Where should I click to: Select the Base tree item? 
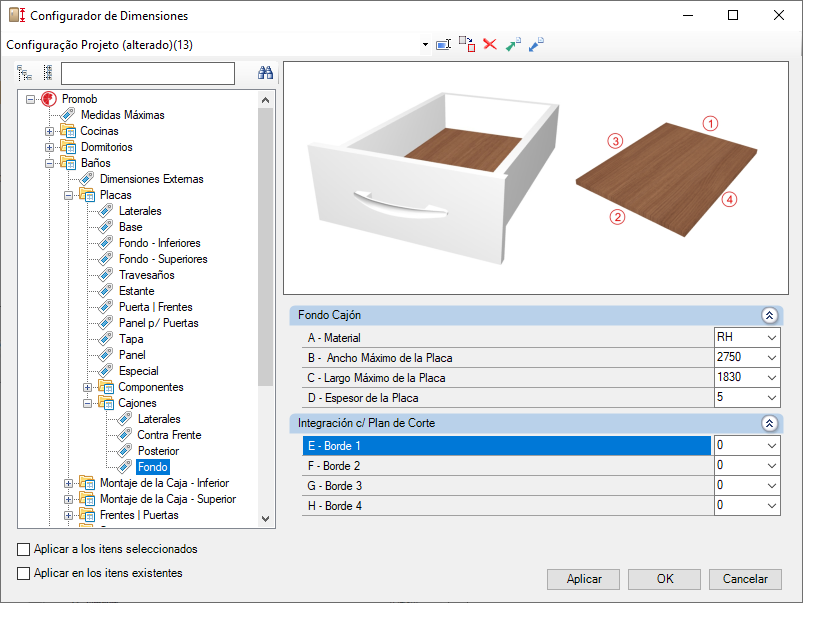[130, 227]
